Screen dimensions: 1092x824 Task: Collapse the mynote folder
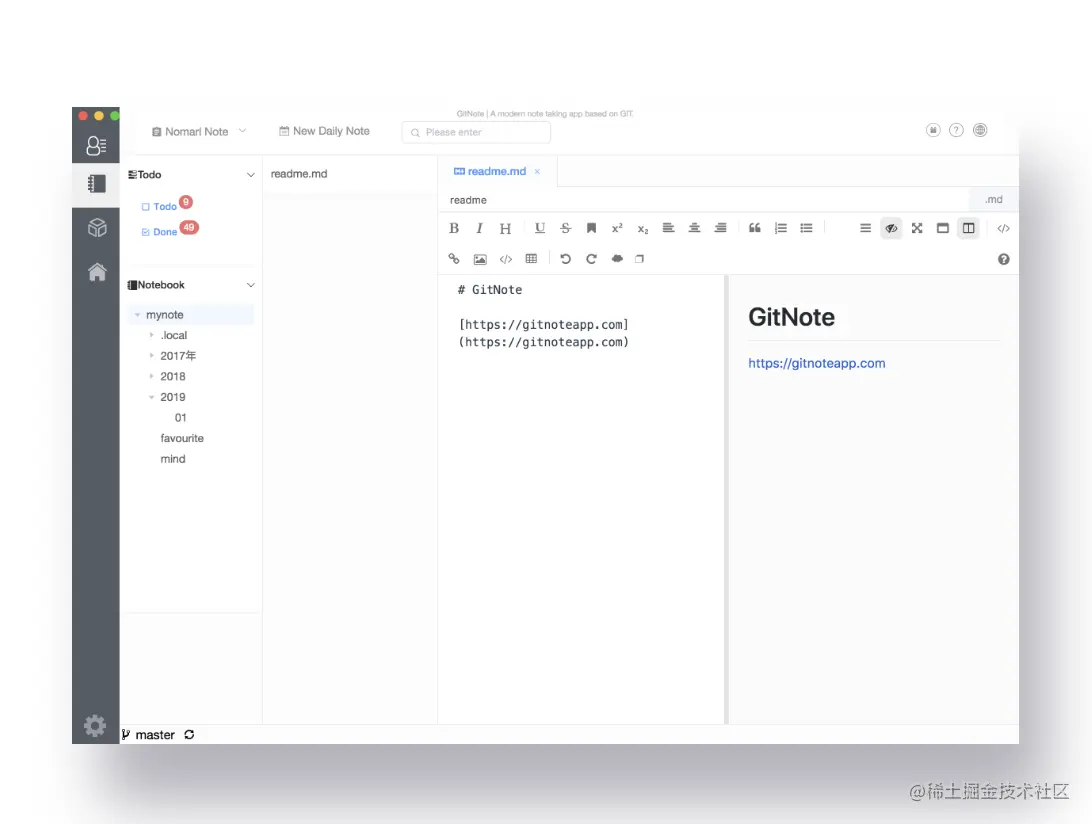point(137,315)
